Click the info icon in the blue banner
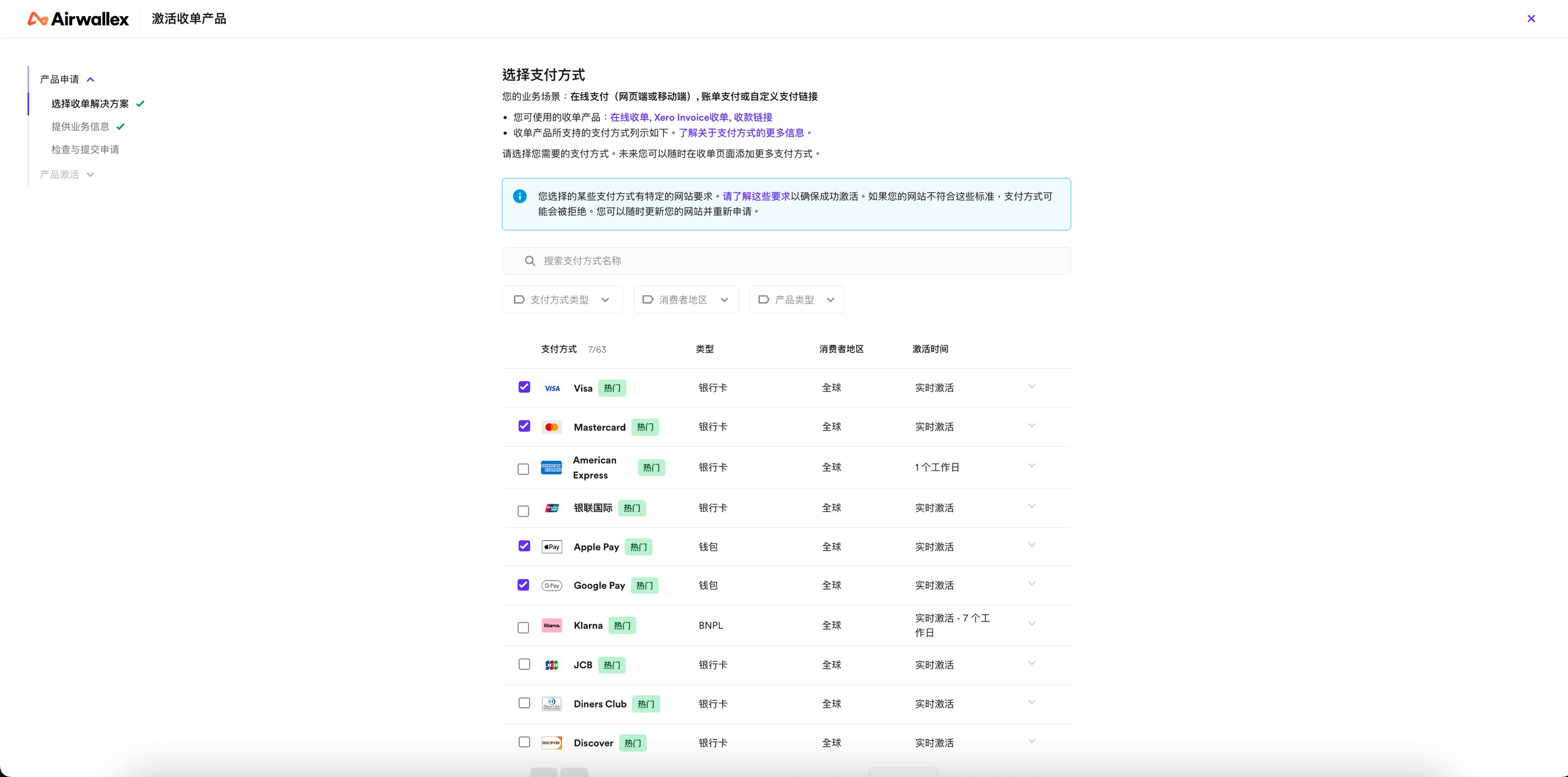This screenshot has height=777, width=1568. pyautogui.click(x=519, y=196)
